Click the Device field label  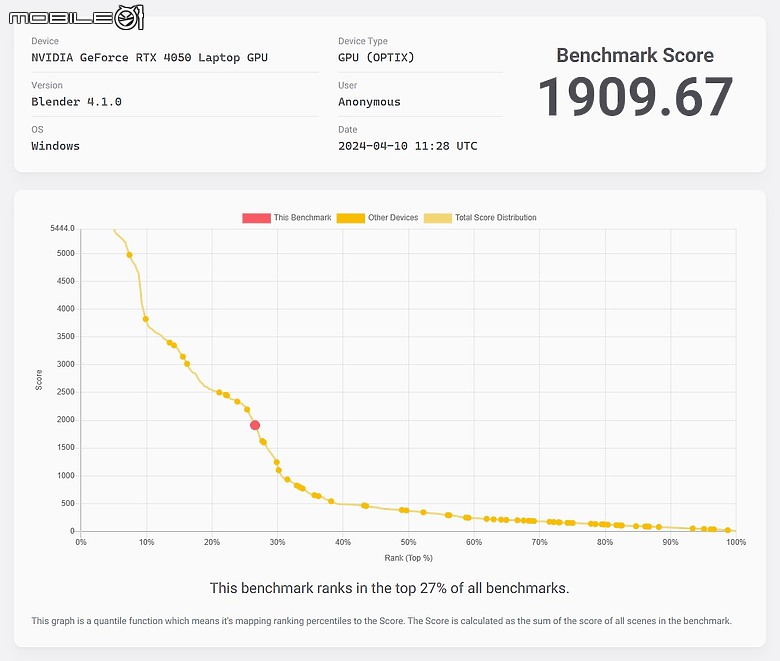click(x=45, y=41)
